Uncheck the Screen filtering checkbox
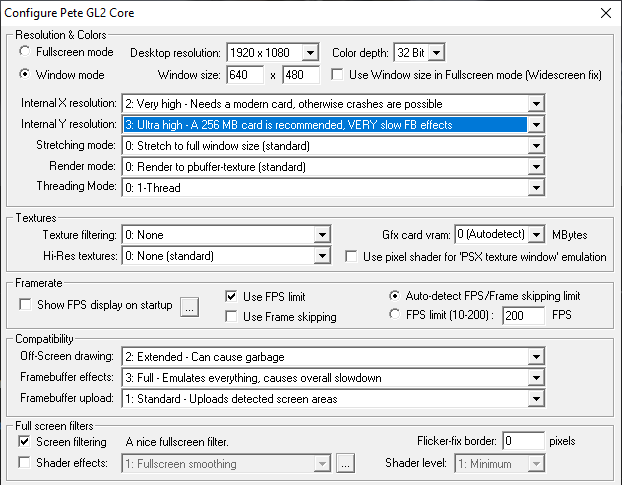 point(24,441)
